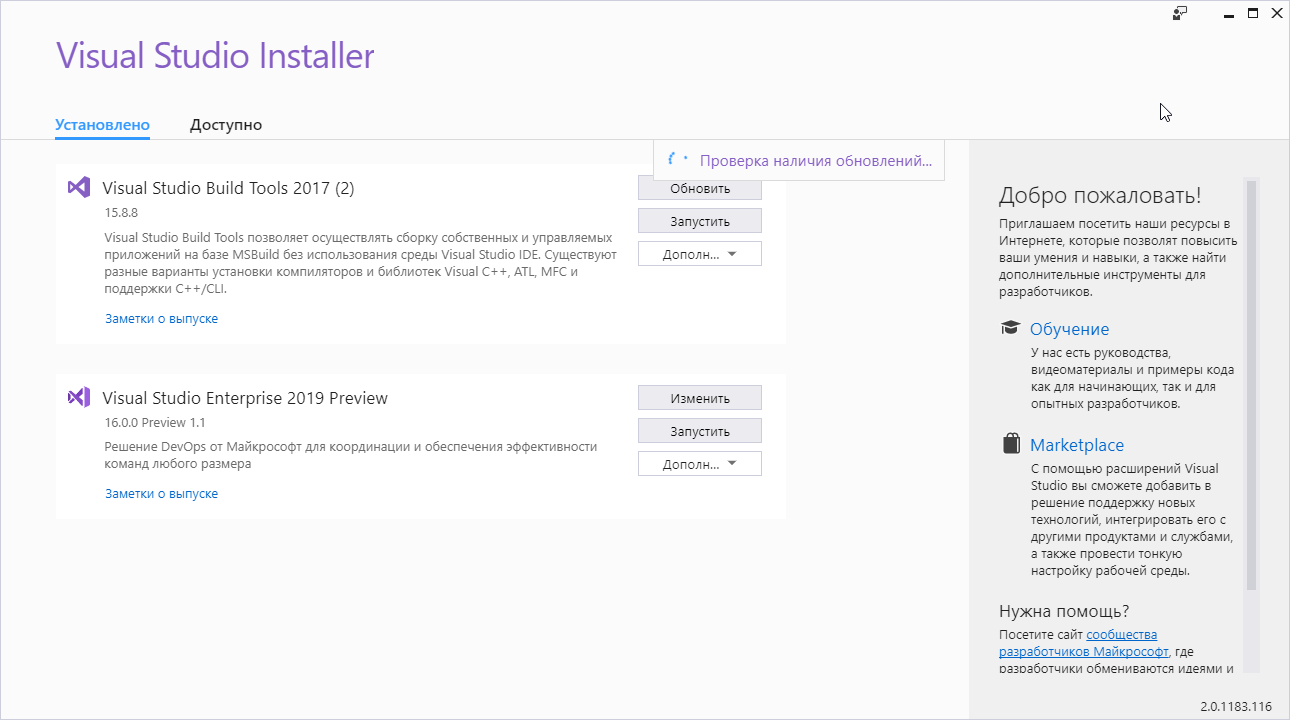Image resolution: width=1290 pixels, height=720 pixels.
Task: Click the Visual Studio Enterprise 2019 Preview logo
Action: pyautogui.click(x=79, y=397)
